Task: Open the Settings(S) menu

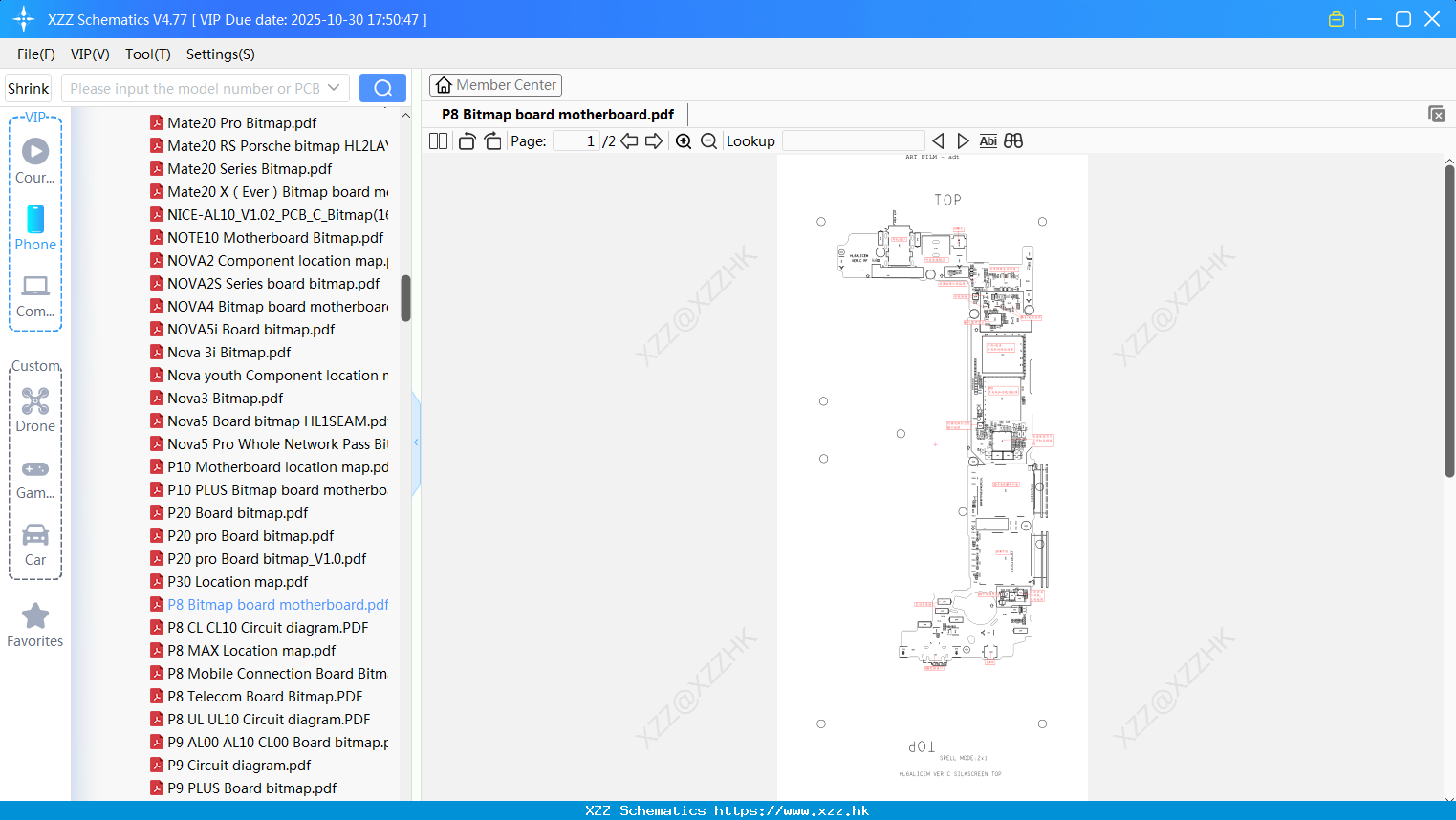Action: [x=221, y=54]
